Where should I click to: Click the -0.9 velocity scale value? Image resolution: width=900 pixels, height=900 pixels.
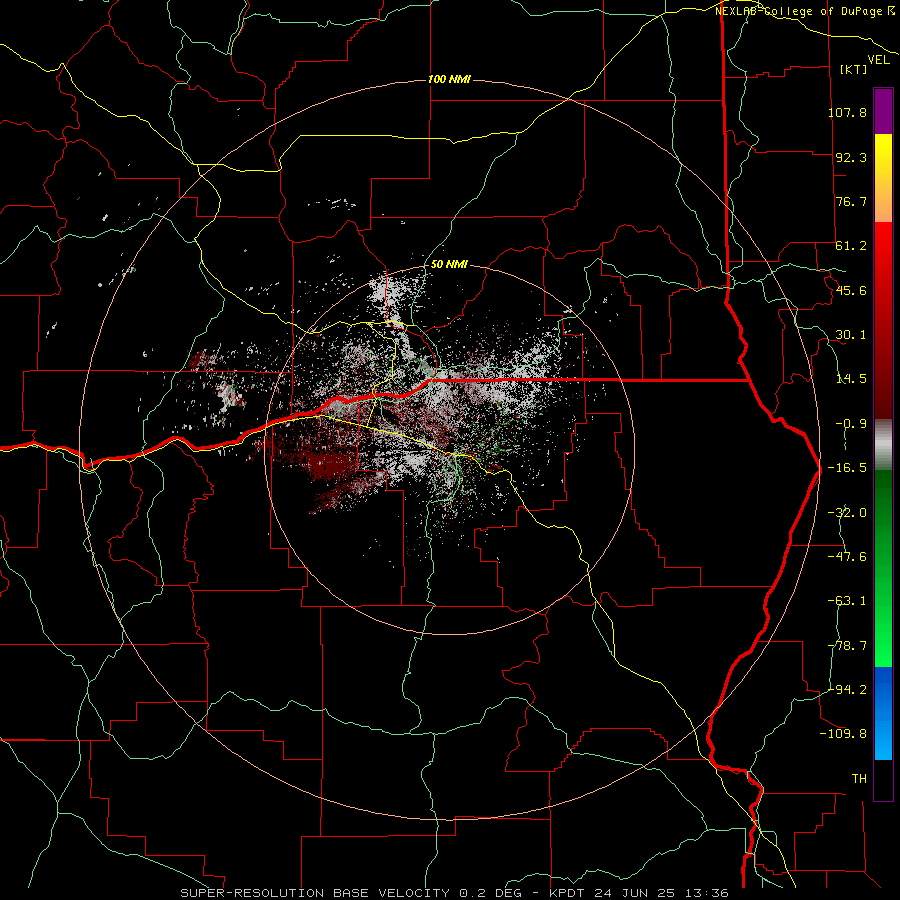[851, 424]
